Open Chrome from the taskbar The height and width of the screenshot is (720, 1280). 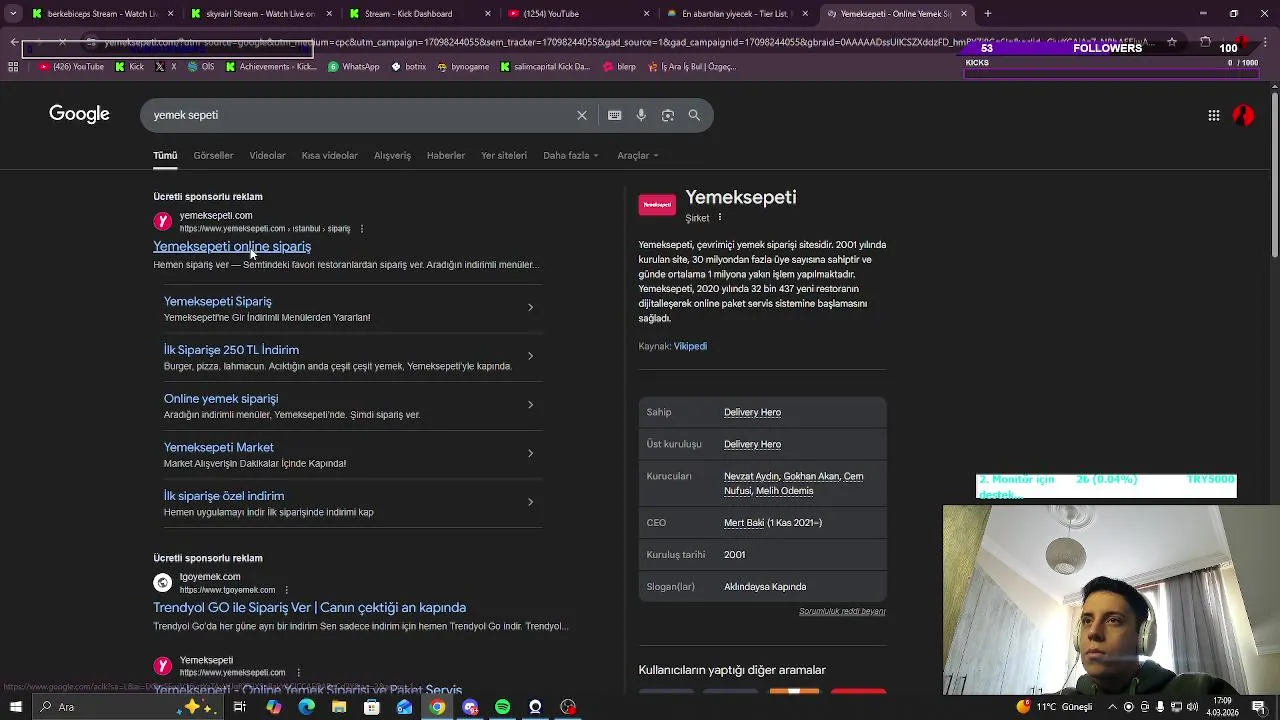click(x=437, y=707)
